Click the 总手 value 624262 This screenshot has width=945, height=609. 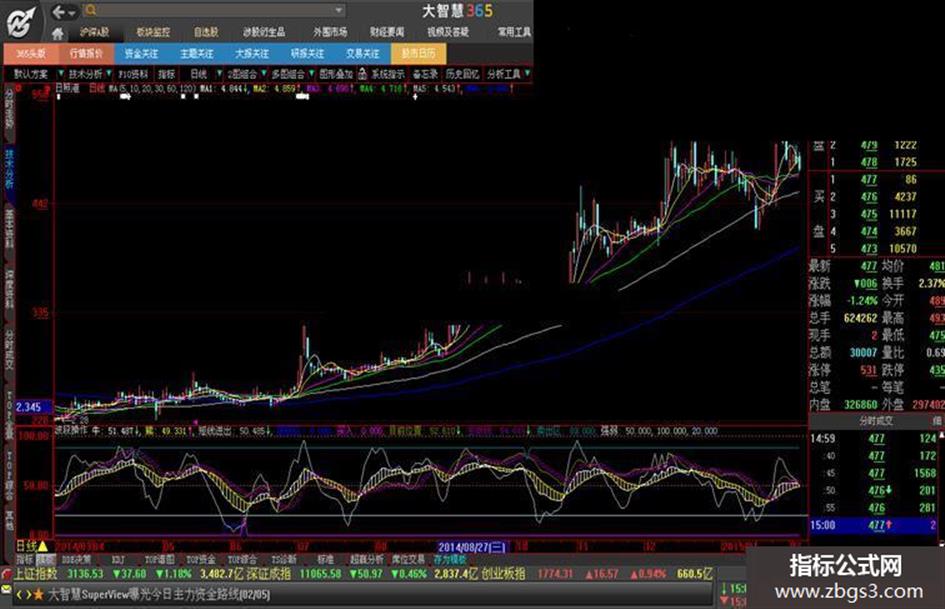point(860,318)
